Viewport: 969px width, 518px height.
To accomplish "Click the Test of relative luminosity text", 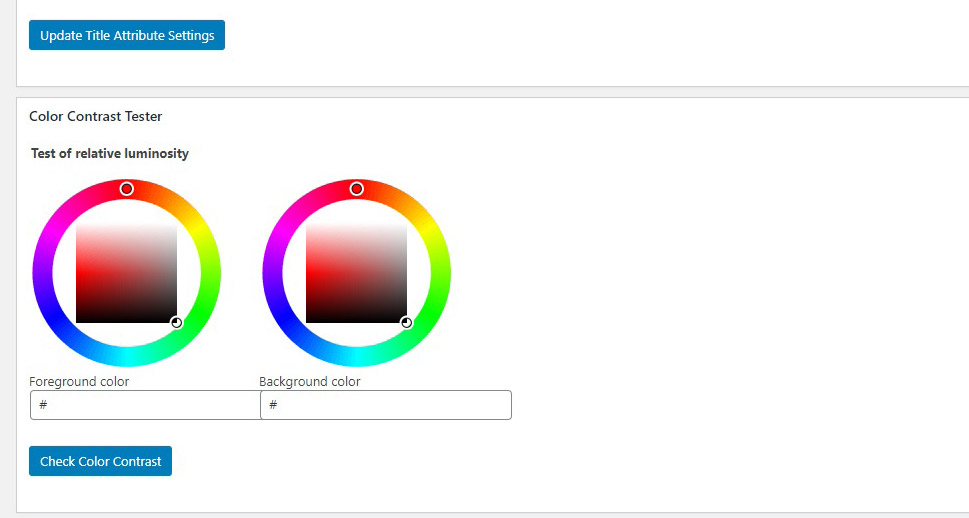I will coord(110,153).
